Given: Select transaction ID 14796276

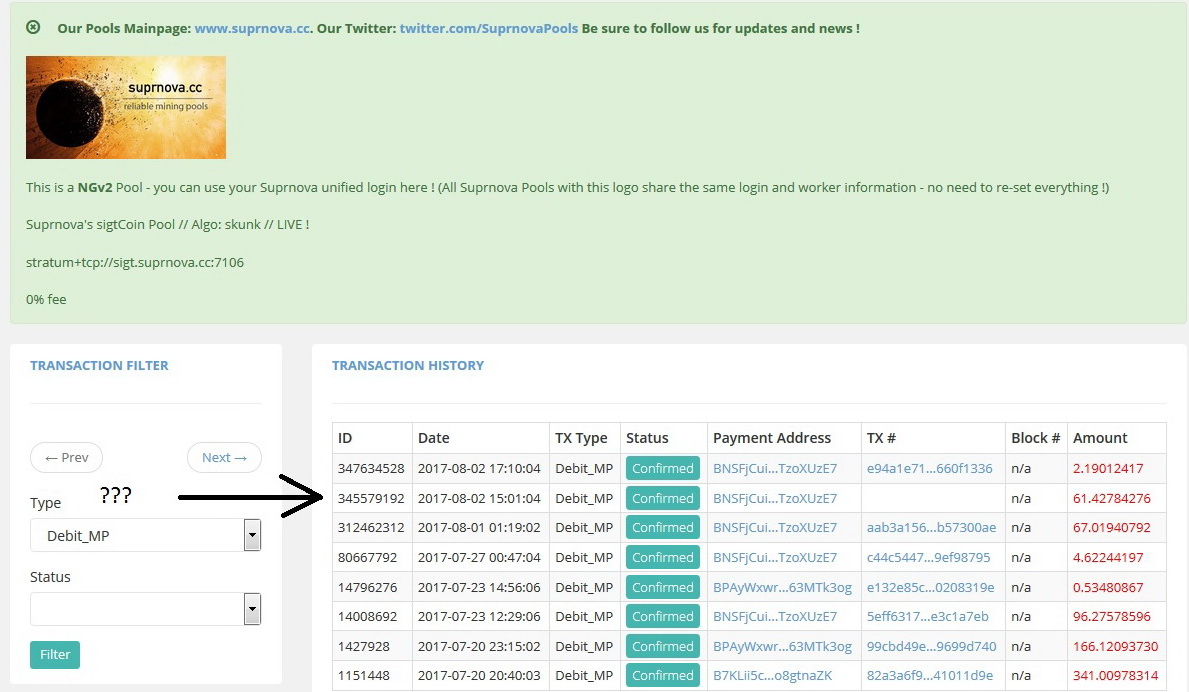Looking at the screenshot, I should pyautogui.click(x=367, y=587).
